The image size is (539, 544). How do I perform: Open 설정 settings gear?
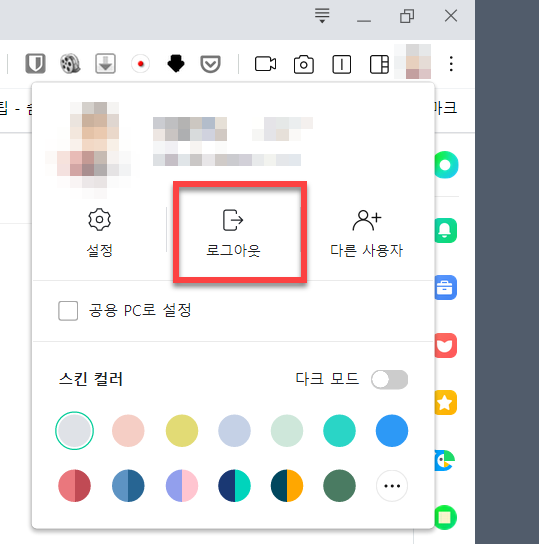(x=100, y=232)
